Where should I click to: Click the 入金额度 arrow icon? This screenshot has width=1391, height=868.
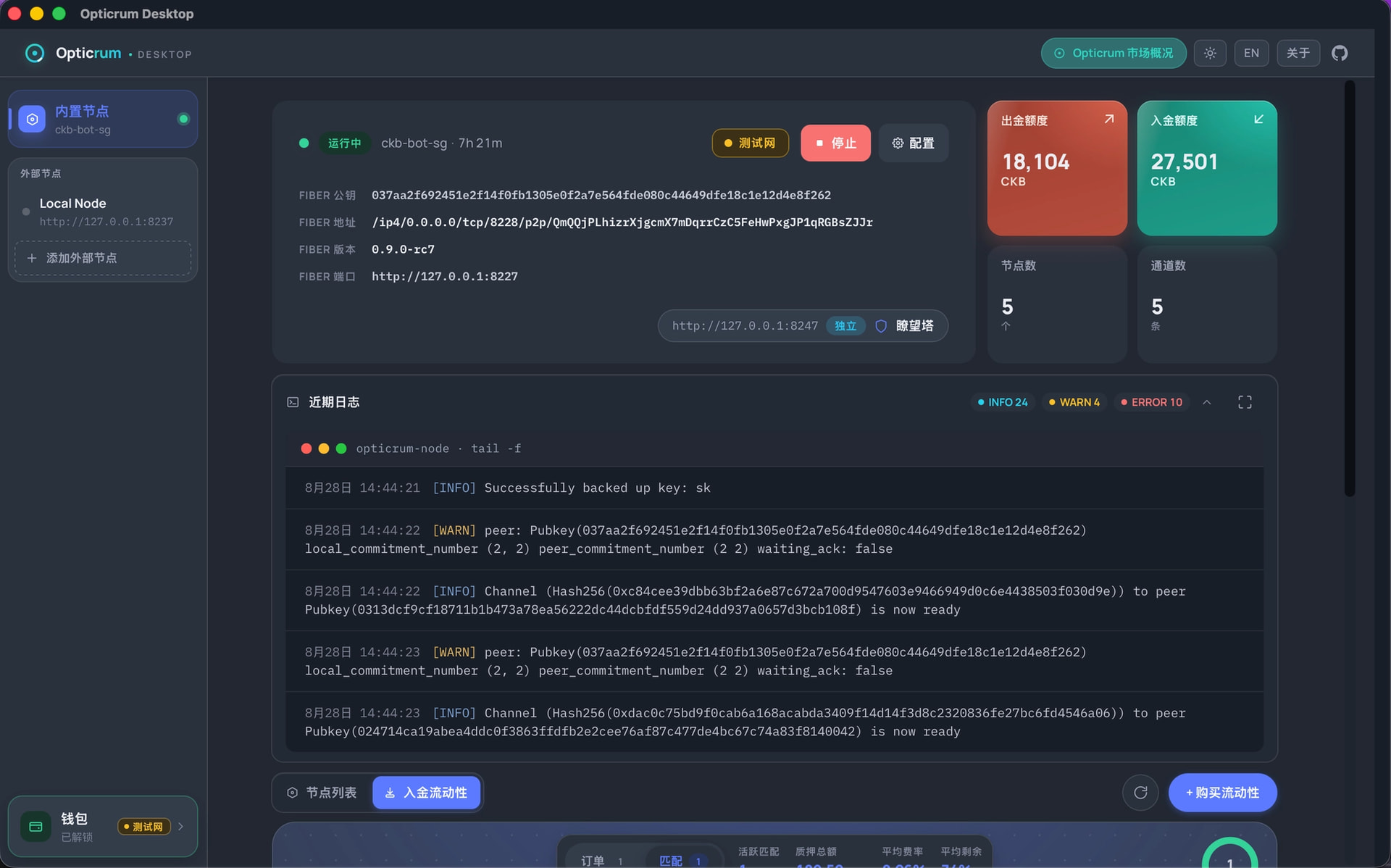[x=1258, y=119]
